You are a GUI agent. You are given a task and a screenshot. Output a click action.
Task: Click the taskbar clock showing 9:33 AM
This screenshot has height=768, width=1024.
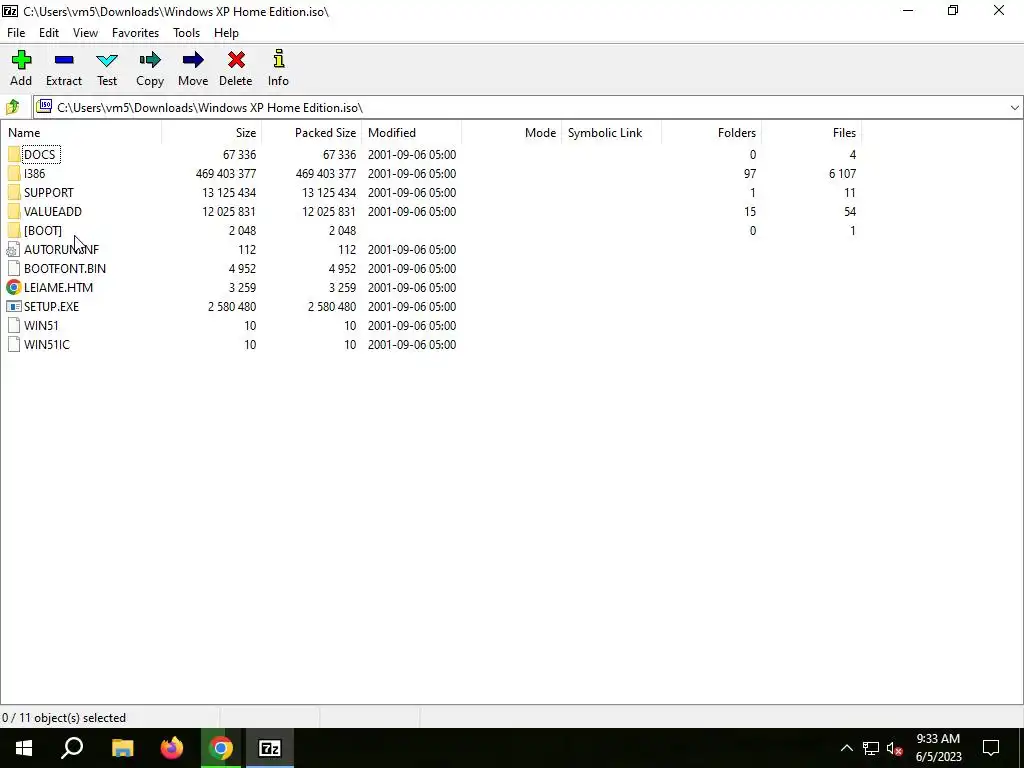938,748
